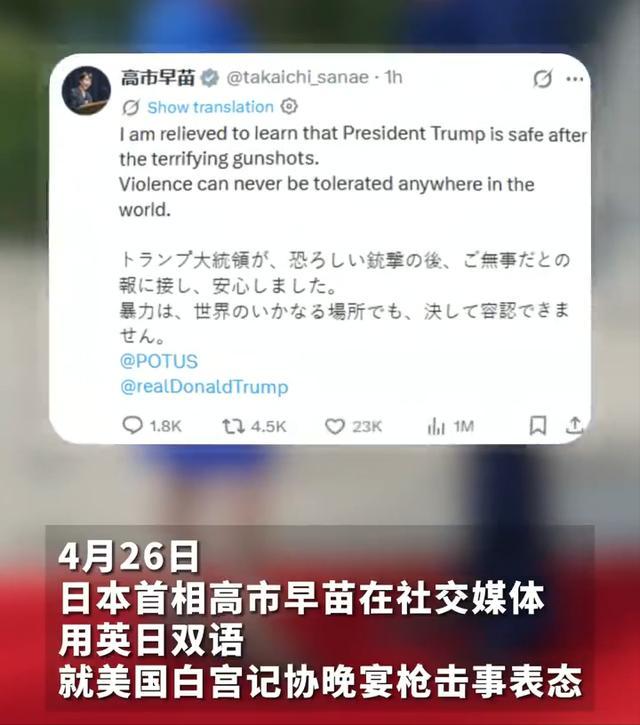Click the reply speech bubble icon
Image resolution: width=640 pixels, height=725 pixels.
tap(132, 425)
